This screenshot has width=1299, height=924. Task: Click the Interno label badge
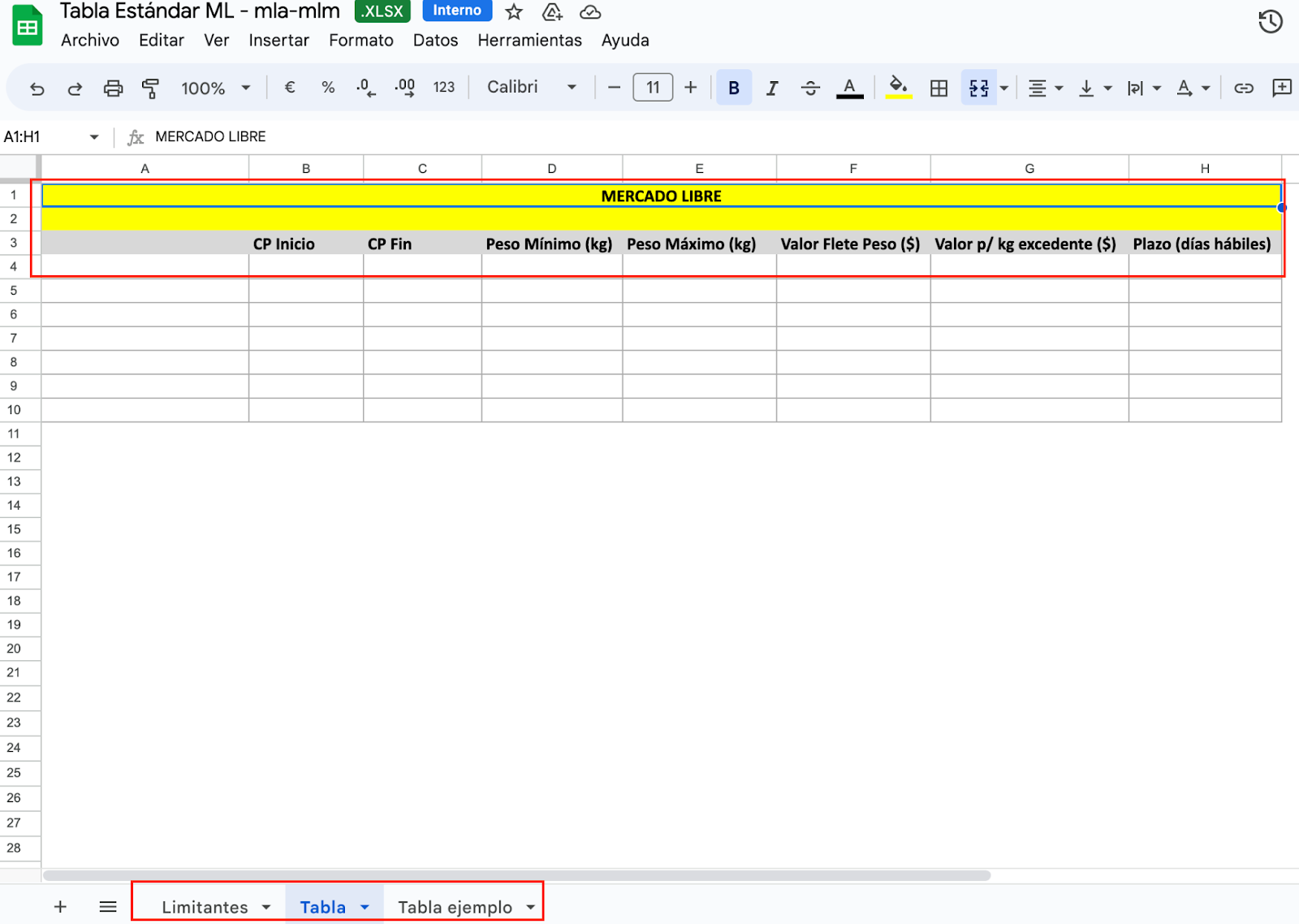point(457,11)
